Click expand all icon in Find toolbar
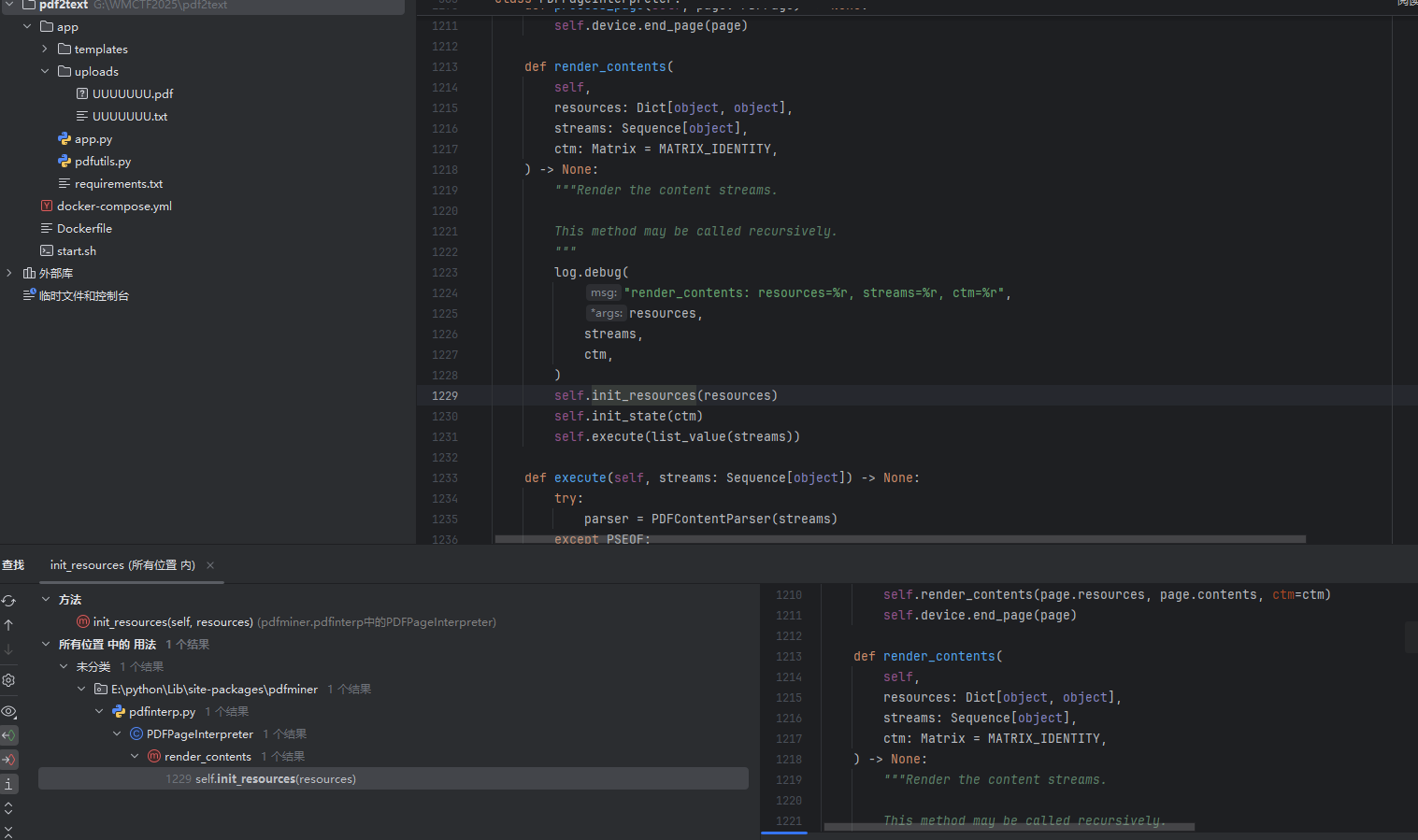The width and height of the screenshot is (1418, 840). point(8,808)
